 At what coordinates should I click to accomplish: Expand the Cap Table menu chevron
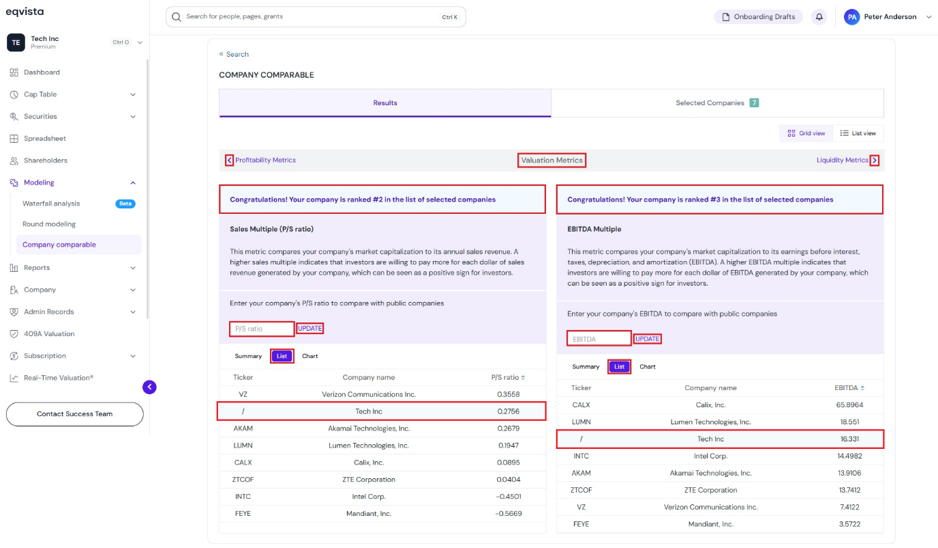(x=133, y=95)
